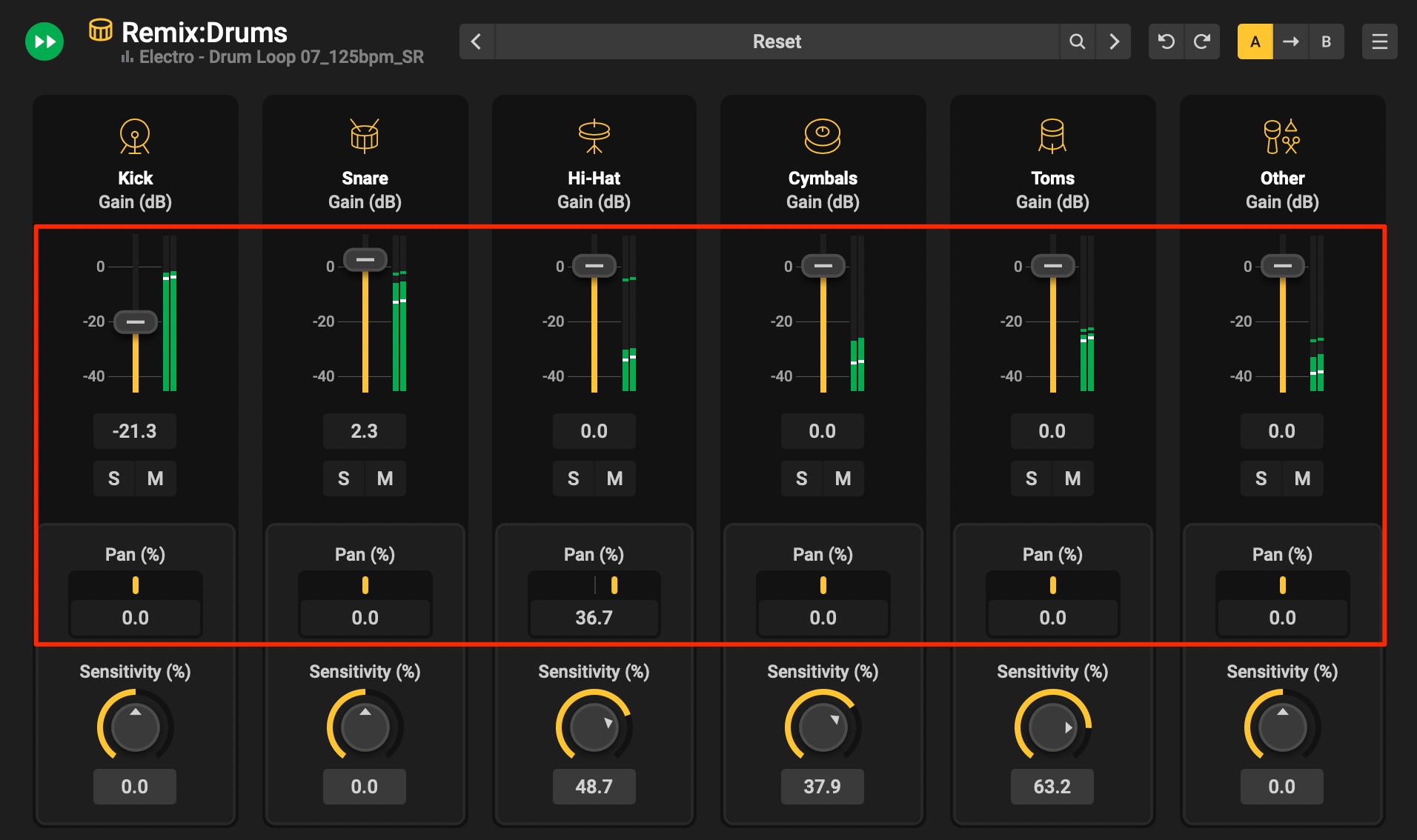This screenshot has width=1417, height=840.
Task: Select the Hi-Hat icon
Action: pos(594,136)
